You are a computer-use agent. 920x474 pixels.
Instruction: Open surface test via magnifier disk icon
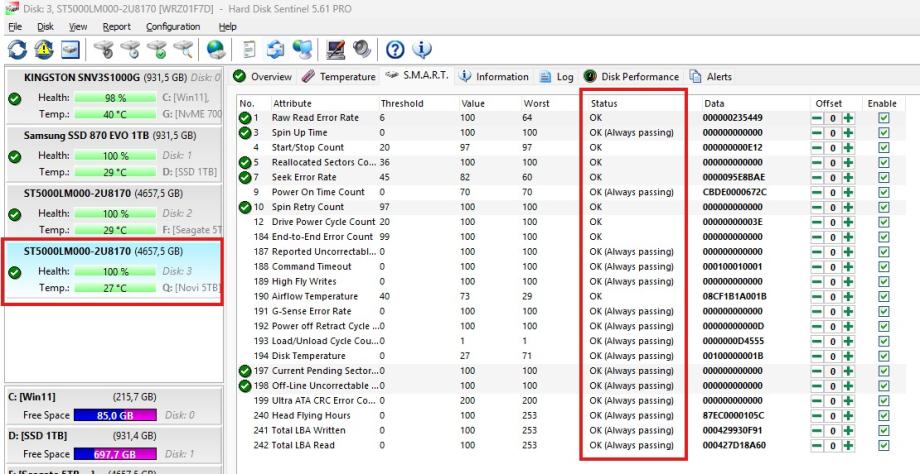point(183,49)
